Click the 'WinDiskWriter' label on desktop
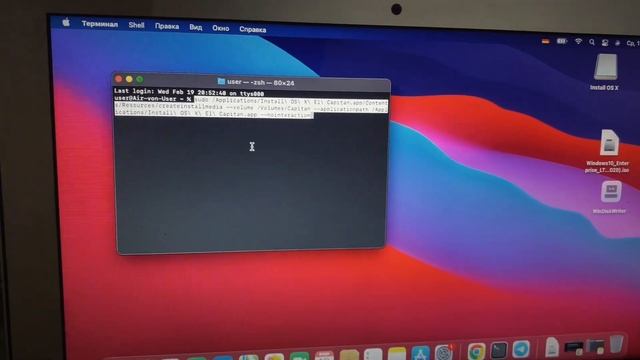Screen dimensions: 640x360 (x=609, y=211)
